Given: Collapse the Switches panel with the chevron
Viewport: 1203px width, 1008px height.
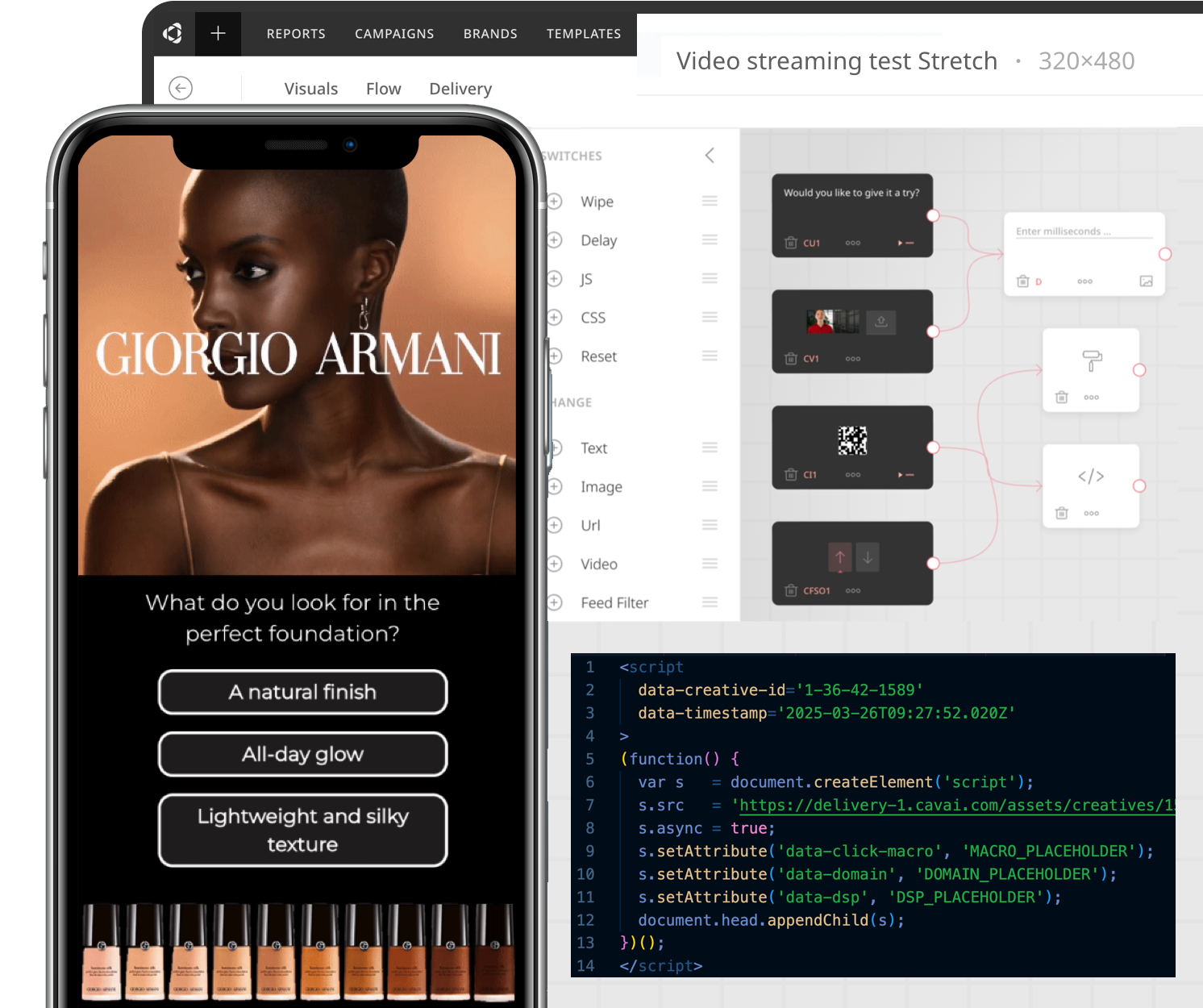Looking at the screenshot, I should coord(710,156).
